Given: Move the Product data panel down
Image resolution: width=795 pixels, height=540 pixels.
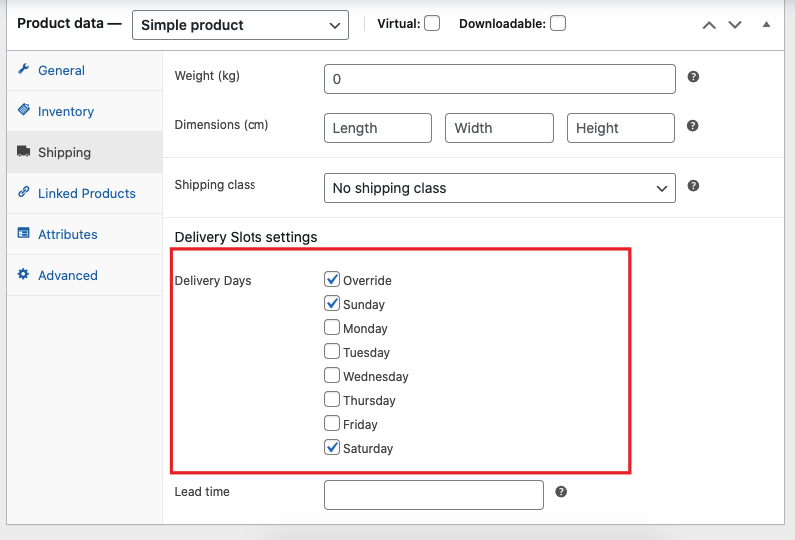Looking at the screenshot, I should pos(735,25).
